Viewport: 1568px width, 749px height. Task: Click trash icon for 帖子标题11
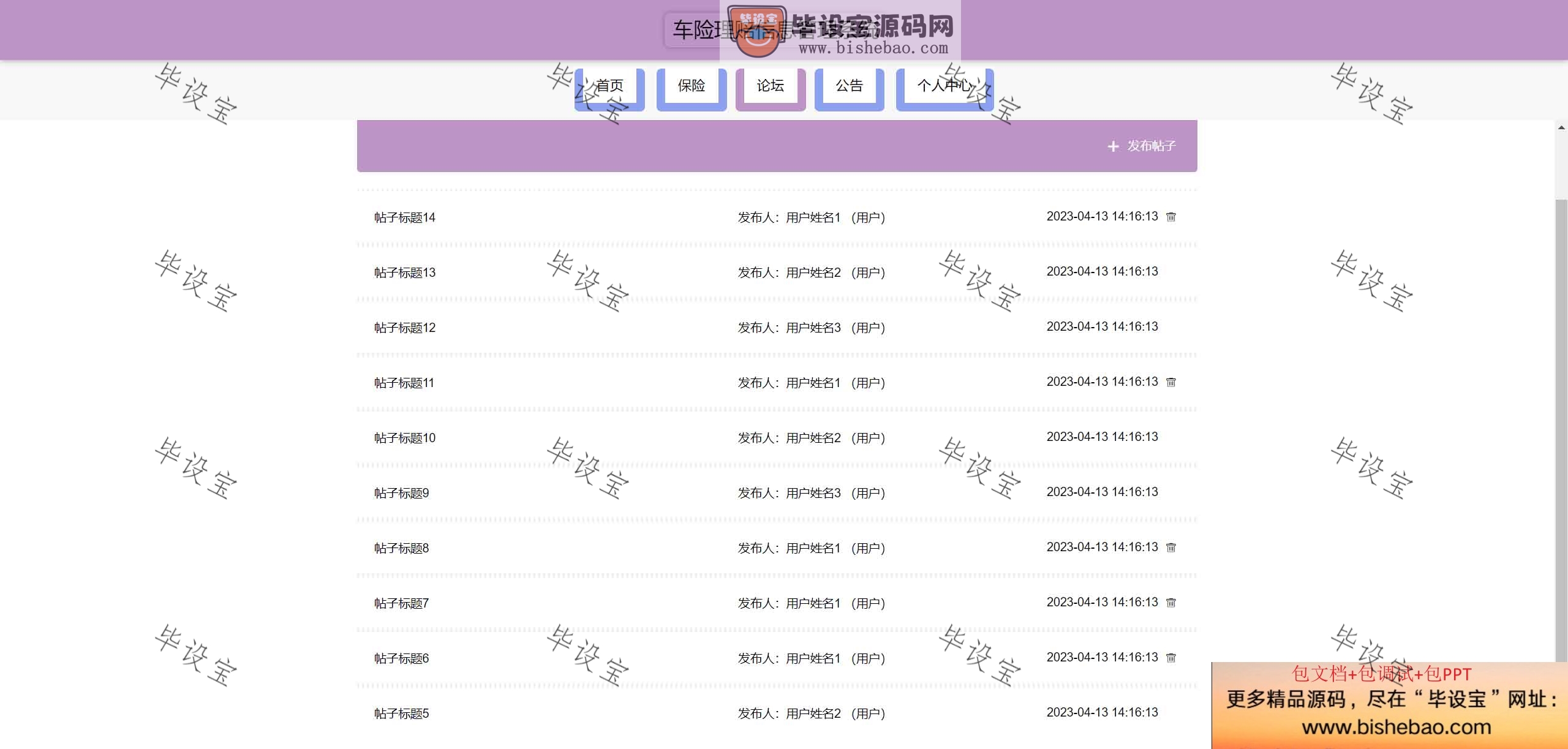[1170, 382]
